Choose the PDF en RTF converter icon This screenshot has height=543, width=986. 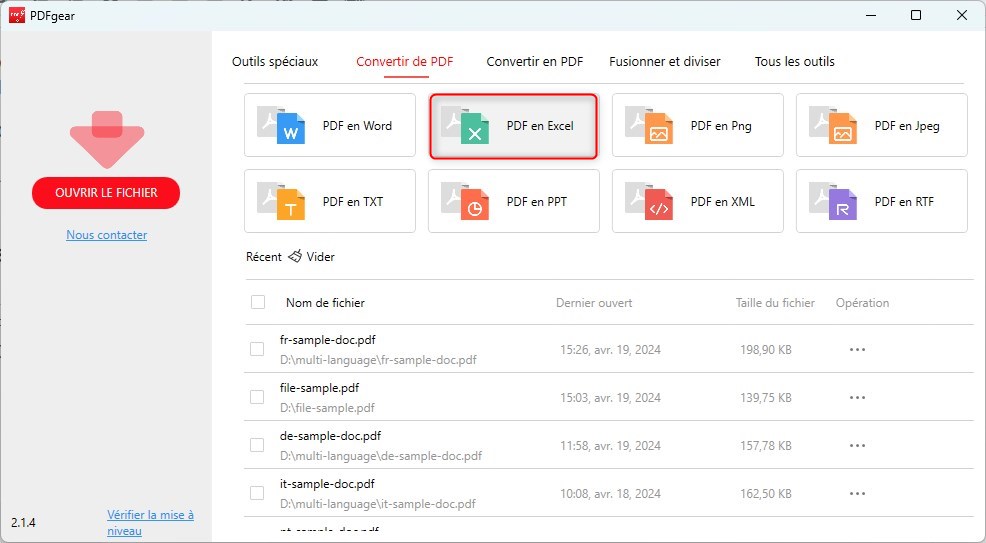(833, 201)
